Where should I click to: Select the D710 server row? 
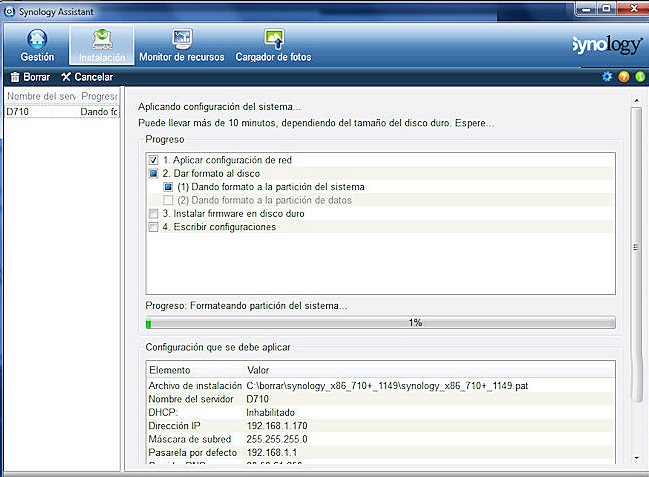click(x=62, y=112)
